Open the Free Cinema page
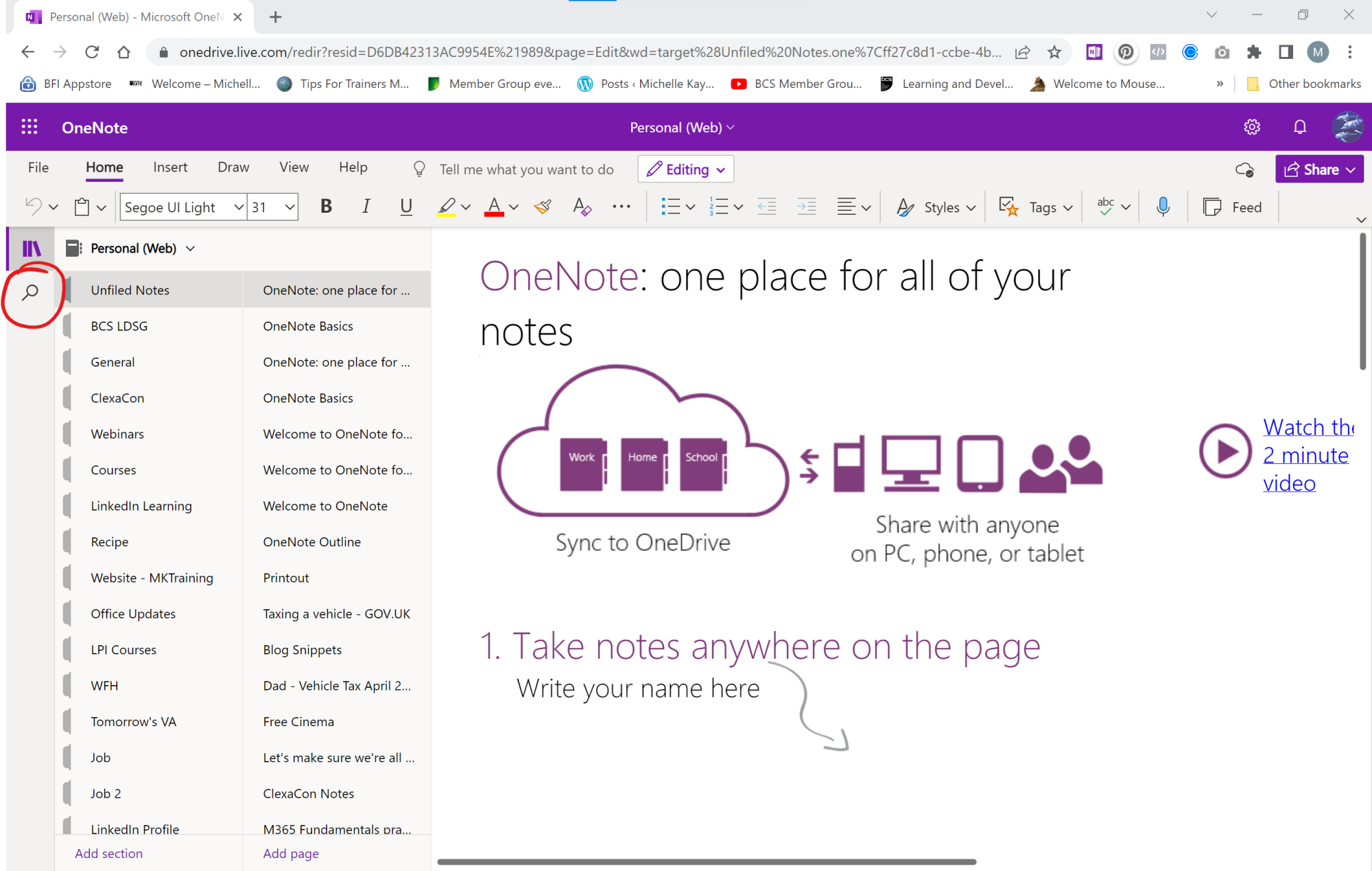This screenshot has height=871, width=1372. pyautogui.click(x=337, y=721)
